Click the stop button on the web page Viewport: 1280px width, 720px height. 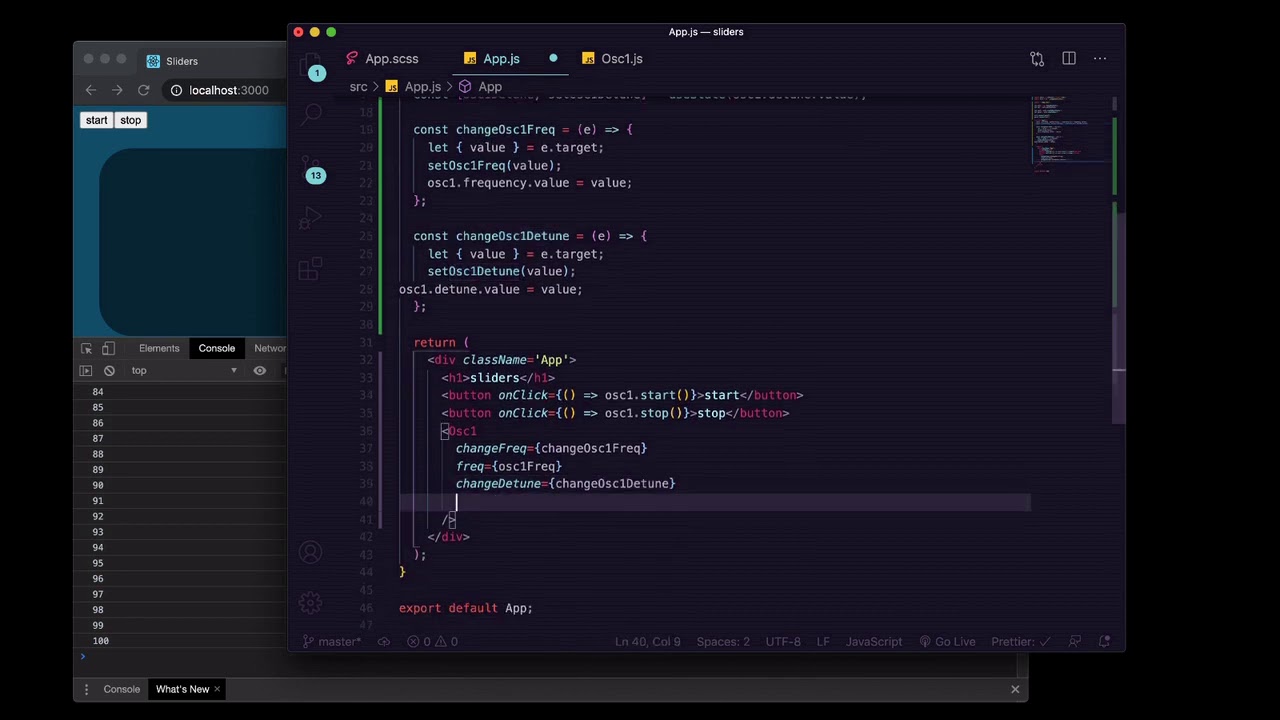[131, 120]
